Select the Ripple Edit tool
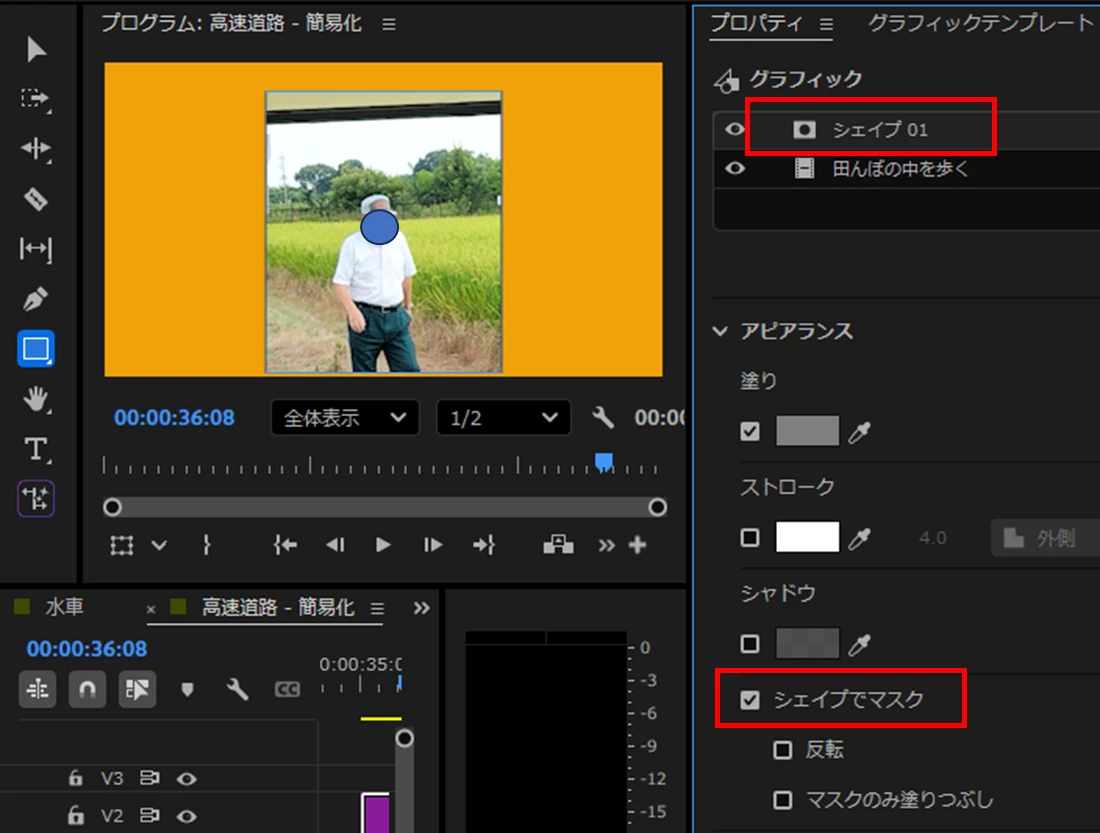Viewport: 1100px width, 833px height. [x=35, y=149]
